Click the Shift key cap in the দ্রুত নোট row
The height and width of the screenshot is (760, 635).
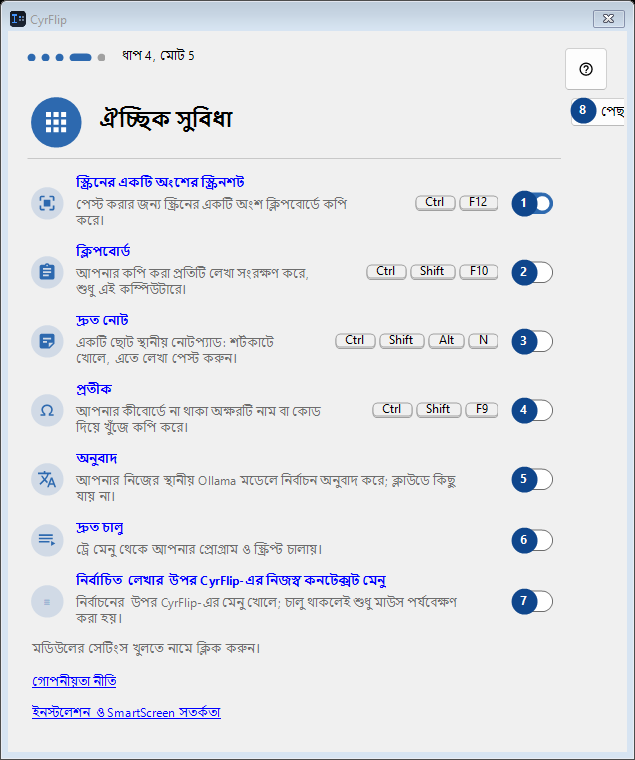(401, 340)
